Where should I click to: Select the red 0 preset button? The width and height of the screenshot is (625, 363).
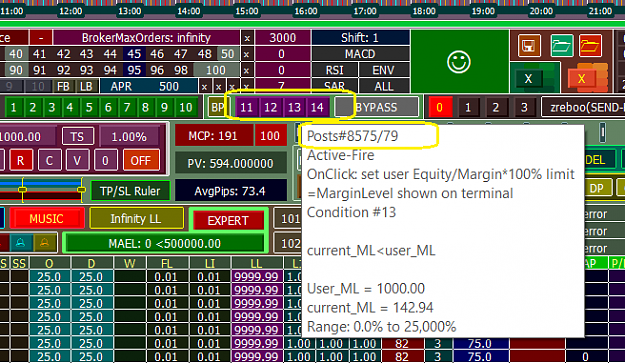pyautogui.click(x=439, y=108)
